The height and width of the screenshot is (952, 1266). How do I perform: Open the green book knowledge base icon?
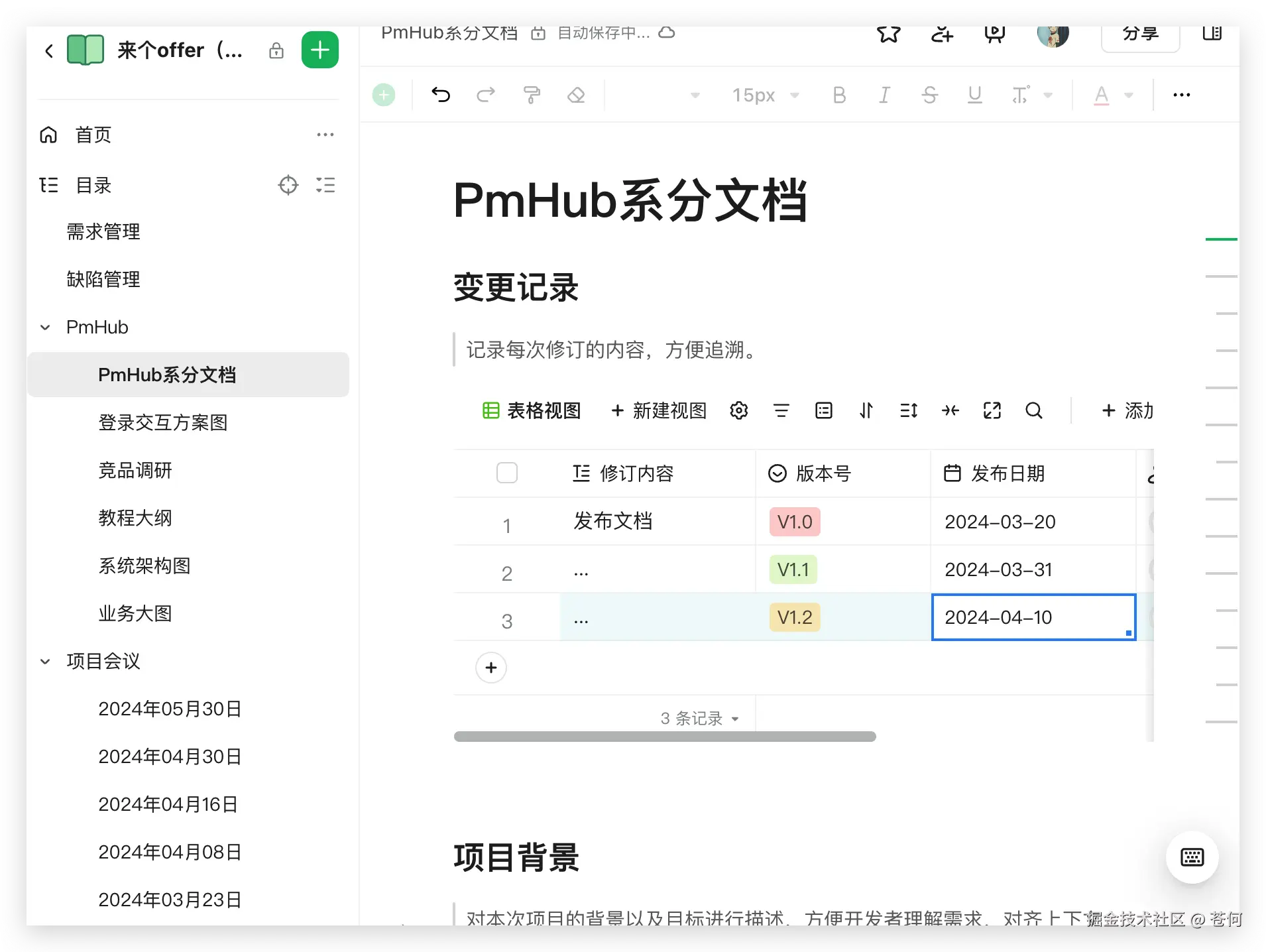(x=86, y=50)
